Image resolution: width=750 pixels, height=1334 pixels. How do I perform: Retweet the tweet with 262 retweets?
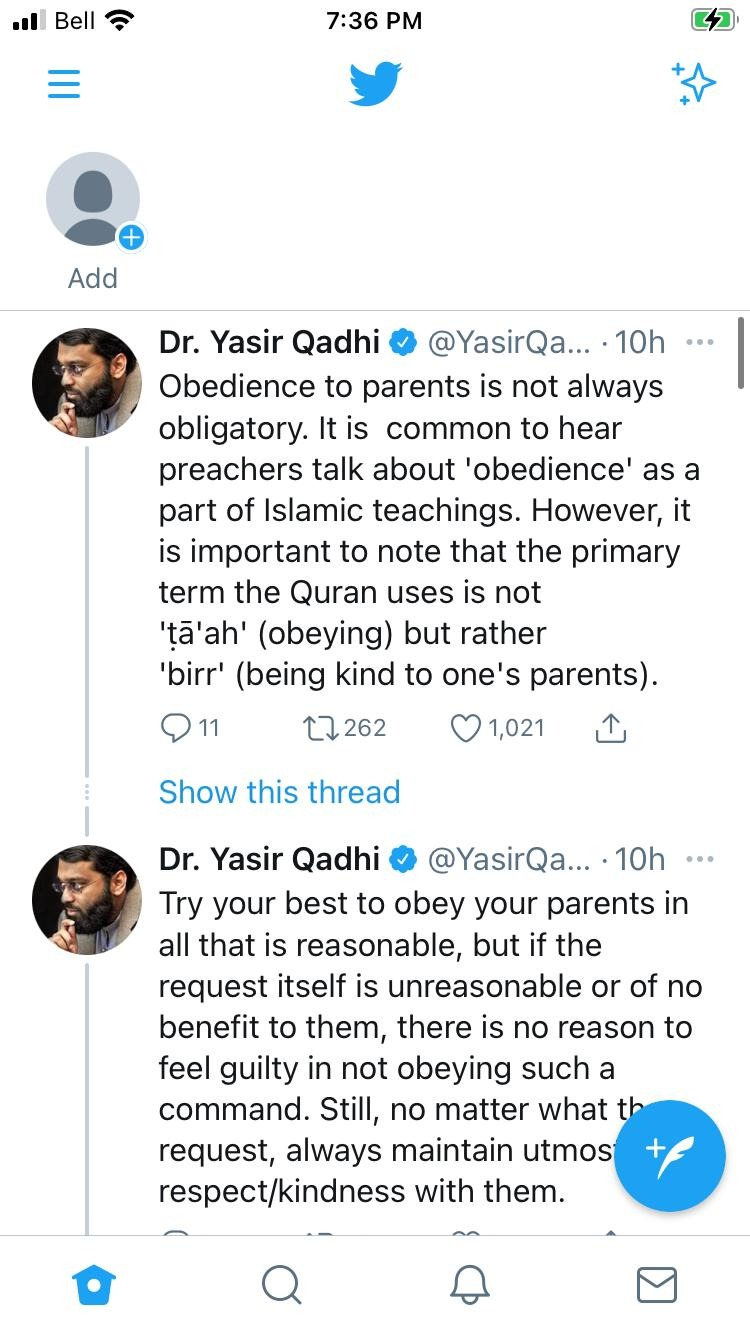[319, 728]
